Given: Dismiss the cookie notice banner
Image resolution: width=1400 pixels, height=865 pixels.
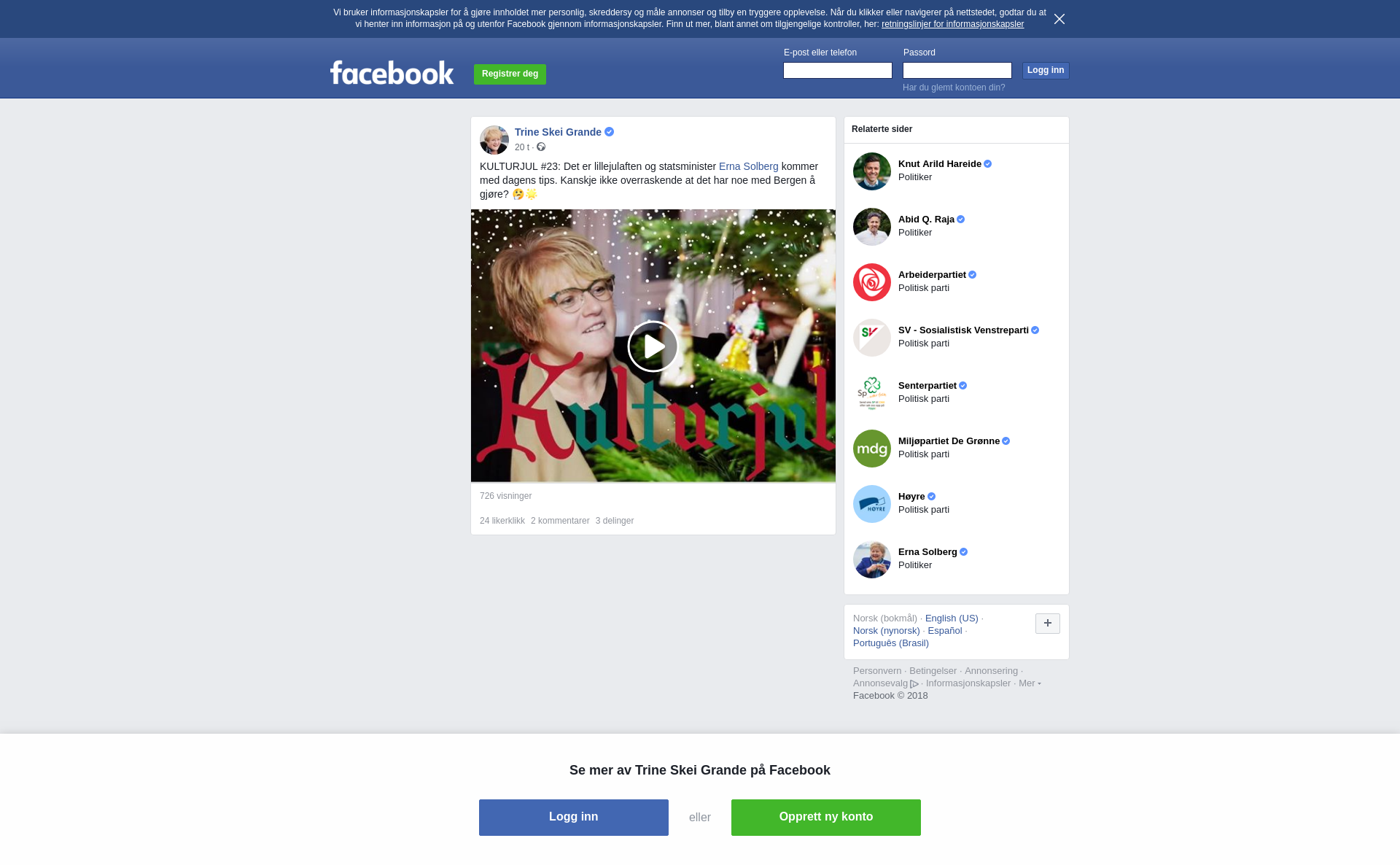Looking at the screenshot, I should (x=1059, y=19).
